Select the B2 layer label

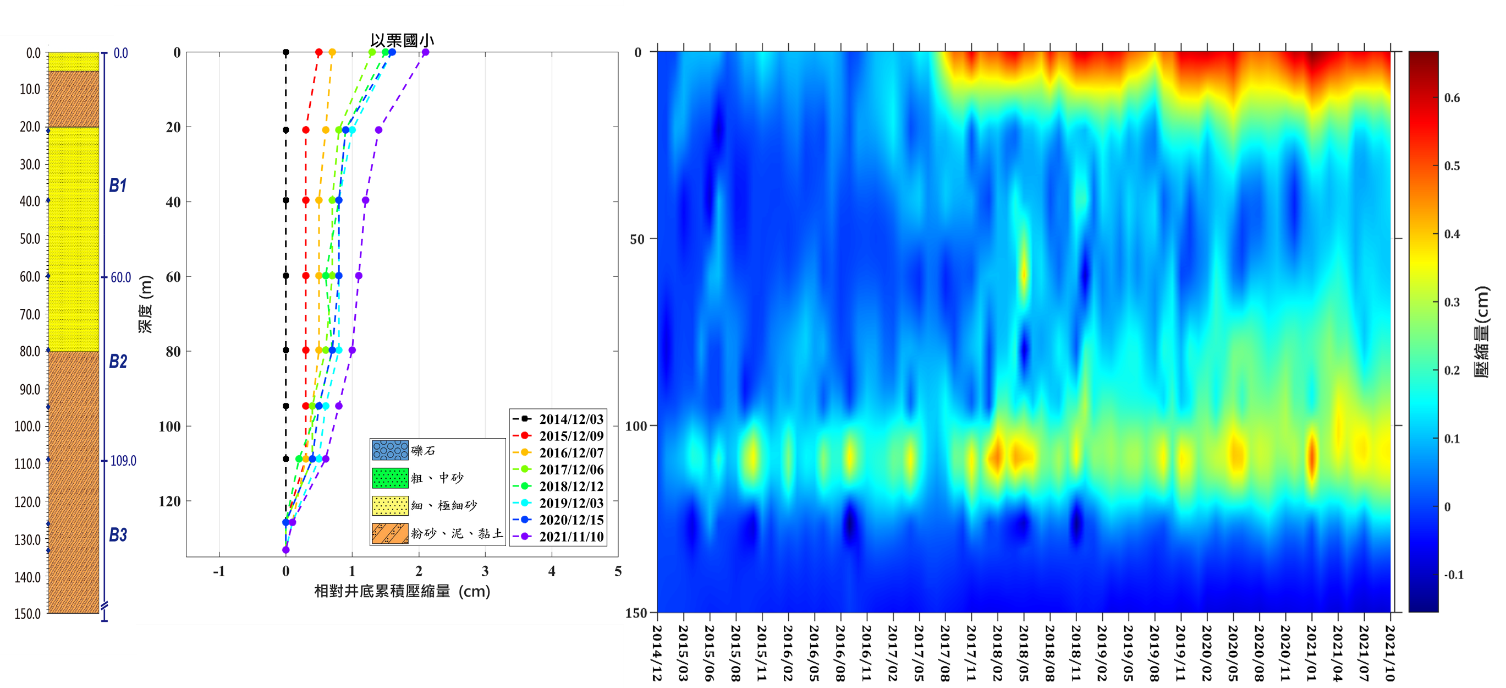[x=118, y=362]
